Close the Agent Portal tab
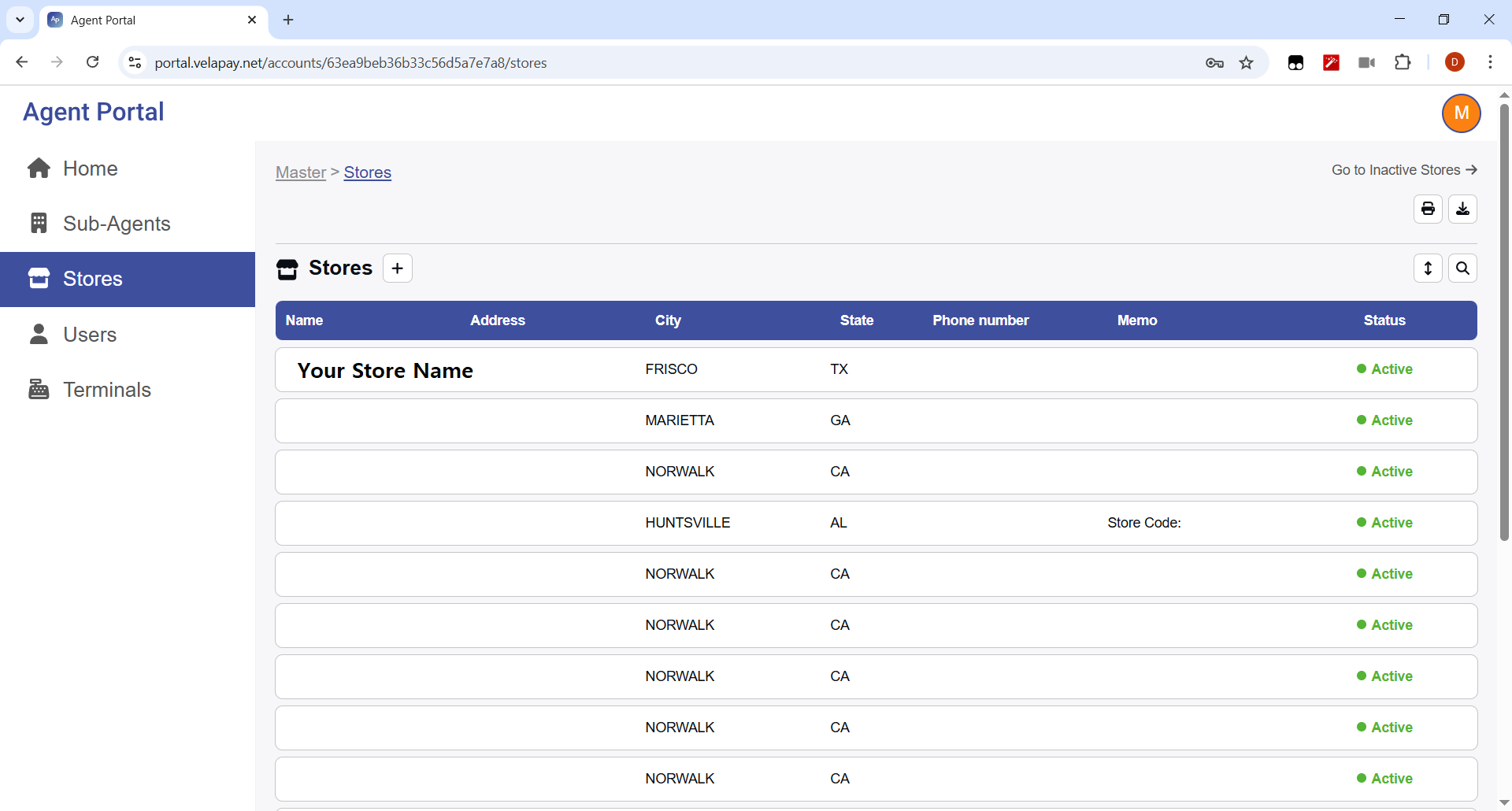Screen dimensions: 1512x811 tap(252, 20)
